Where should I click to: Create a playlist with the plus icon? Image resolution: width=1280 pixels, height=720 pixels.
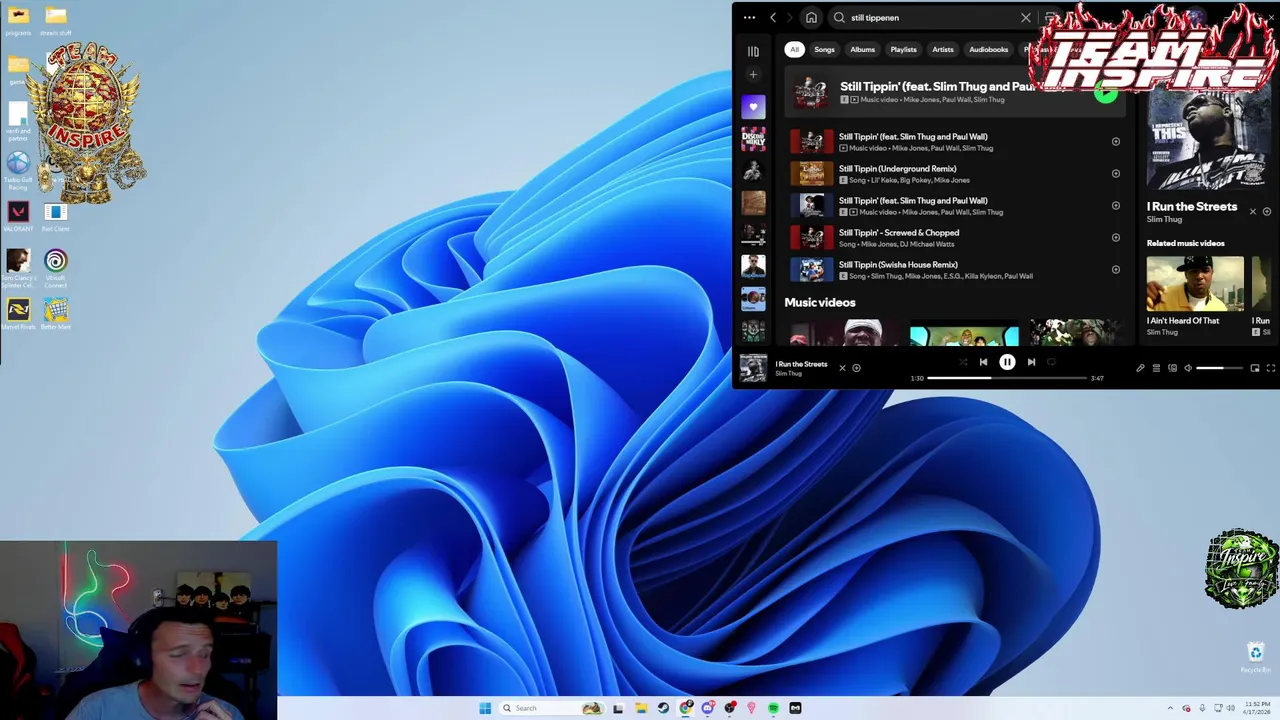point(753,74)
